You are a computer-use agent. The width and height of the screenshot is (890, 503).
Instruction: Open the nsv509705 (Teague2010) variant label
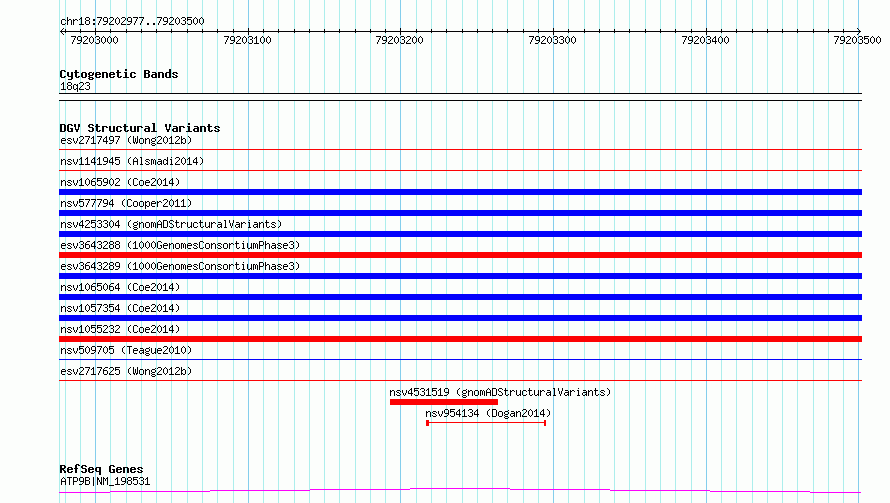(x=126, y=350)
